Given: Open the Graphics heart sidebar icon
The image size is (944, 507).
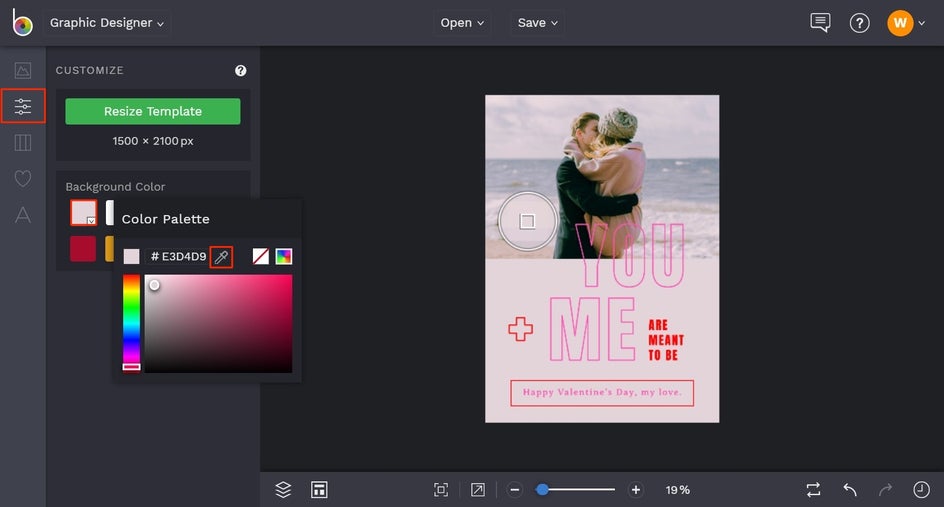Looking at the screenshot, I should (x=23, y=178).
